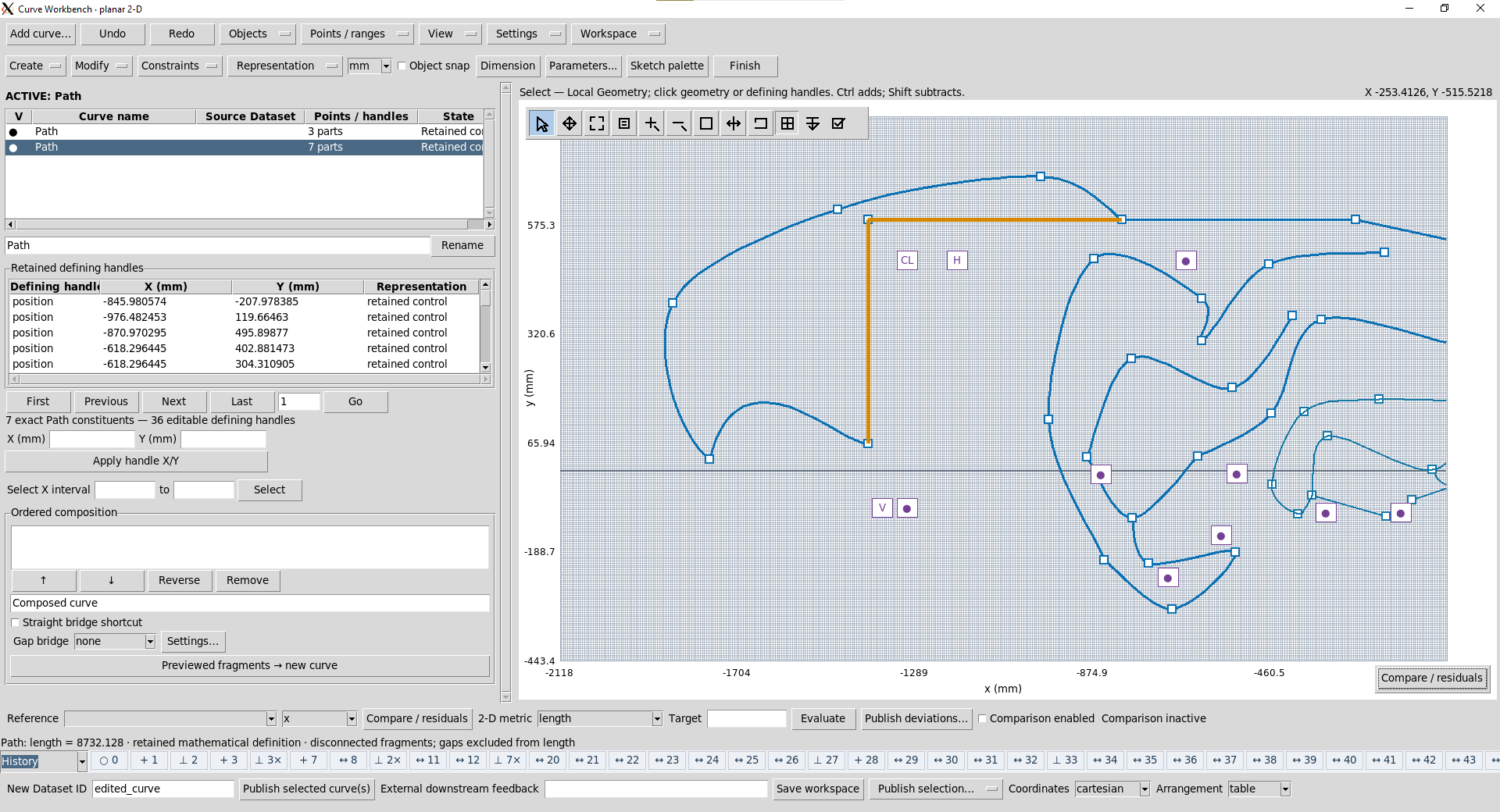Viewport: 1500px width, 812px height.
Task: Click the V constraint badge on canvas
Action: pyautogui.click(x=882, y=508)
